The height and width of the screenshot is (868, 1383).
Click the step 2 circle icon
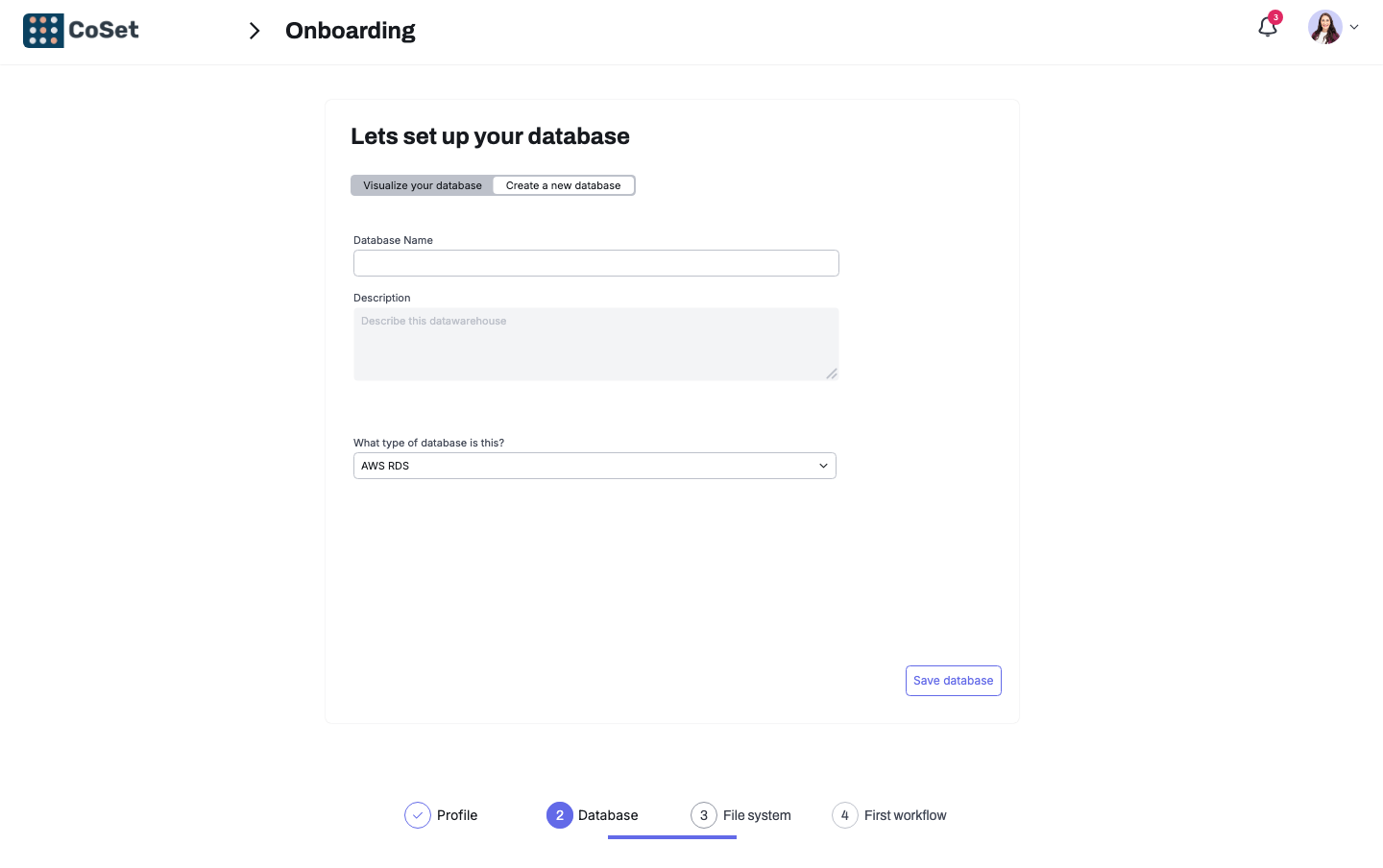(x=560, y=815)
